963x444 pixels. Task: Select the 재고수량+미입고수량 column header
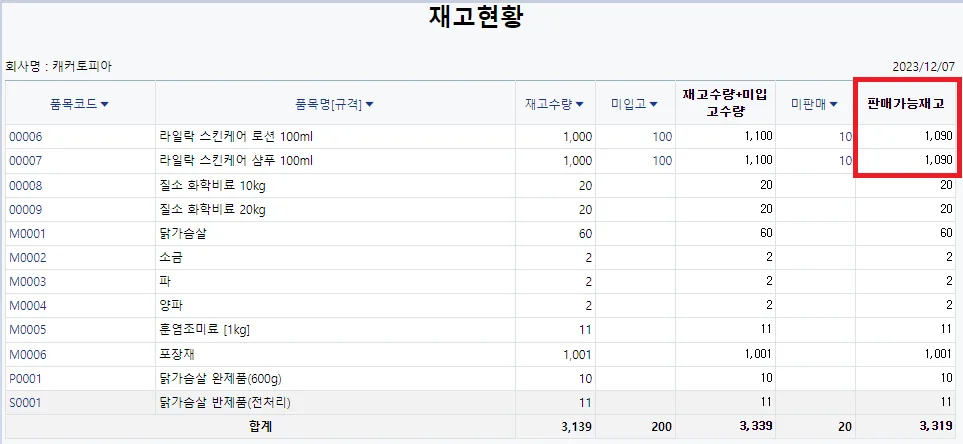[725, 103]
